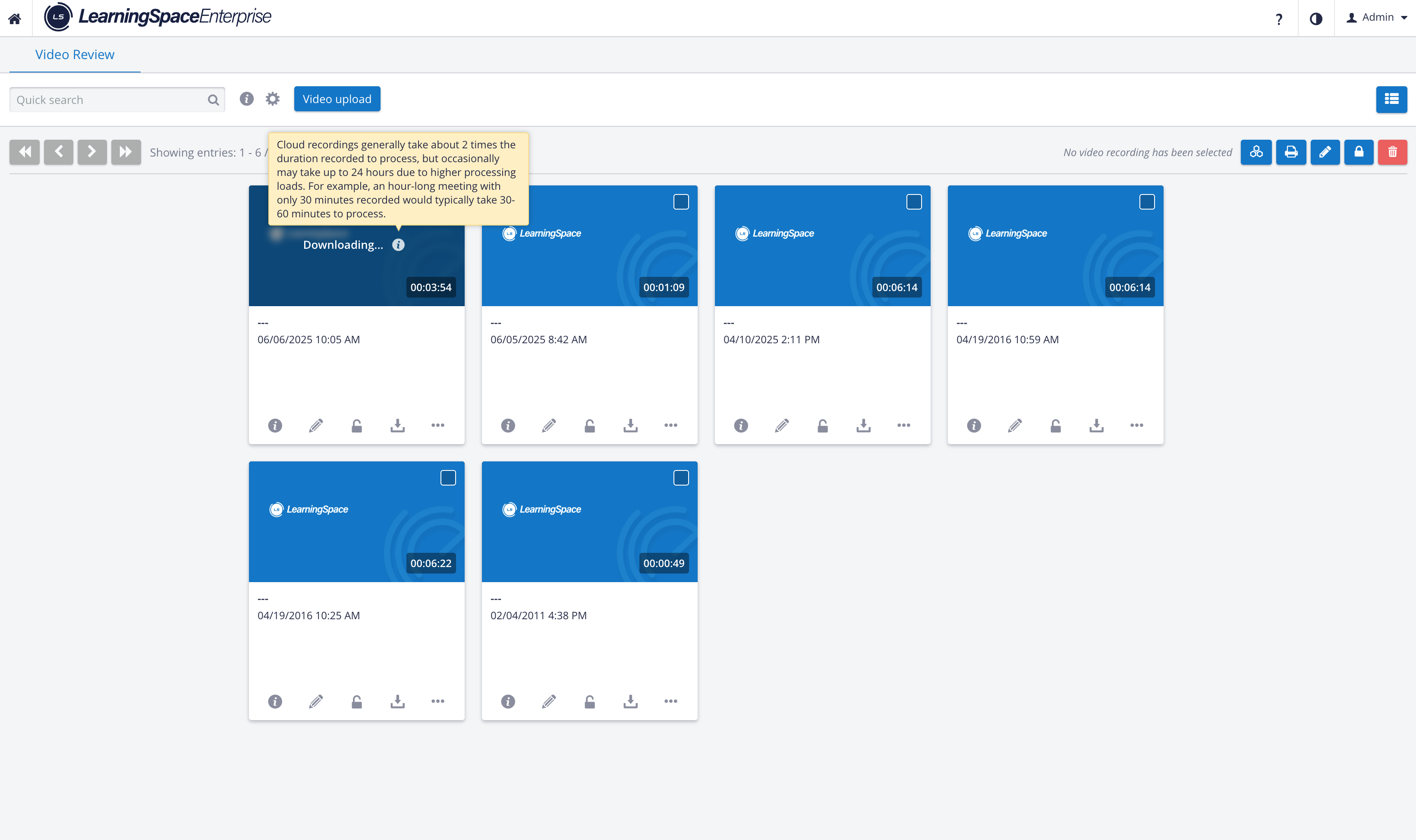Select the checkbox on the 04/10/2025 video
This screenshot has height=840, width=1416.
(914, 201)
